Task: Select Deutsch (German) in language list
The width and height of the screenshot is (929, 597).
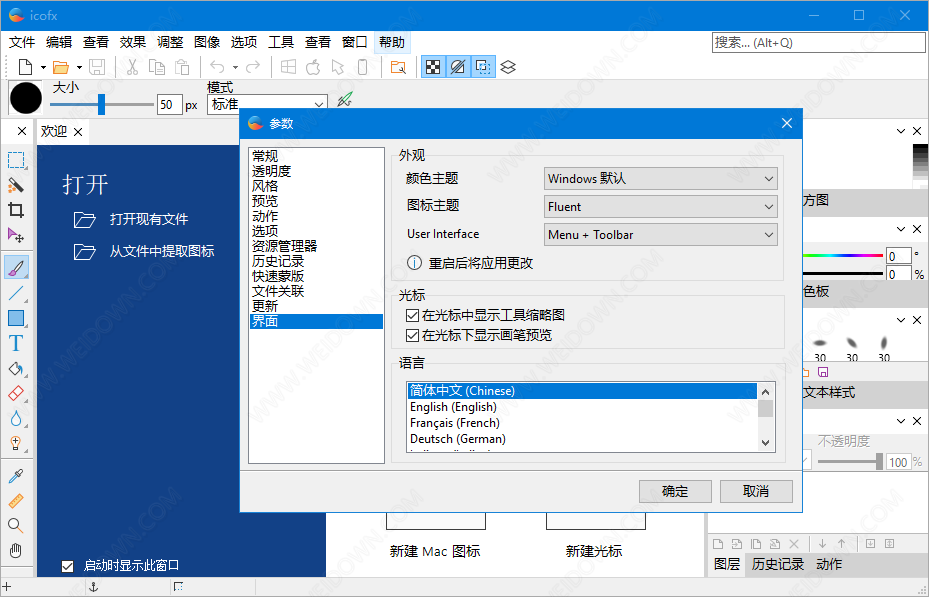Action: [581, 439]
